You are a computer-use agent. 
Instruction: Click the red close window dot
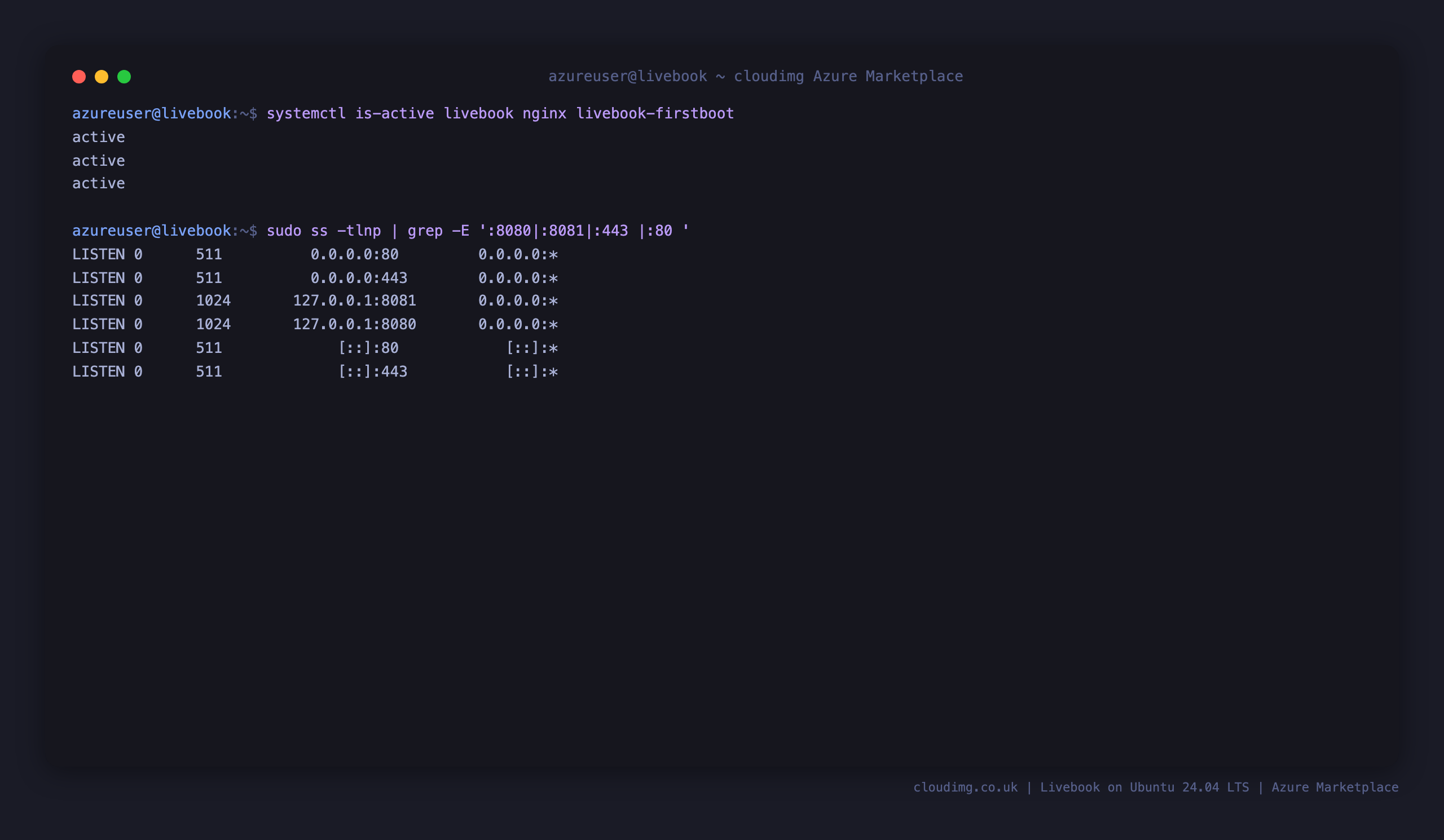pos(79,77)
